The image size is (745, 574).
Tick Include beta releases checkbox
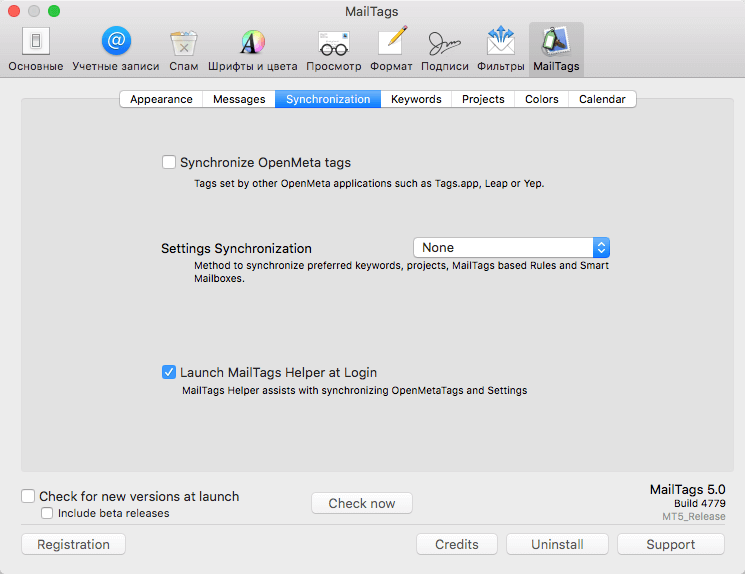click(47, 513)
